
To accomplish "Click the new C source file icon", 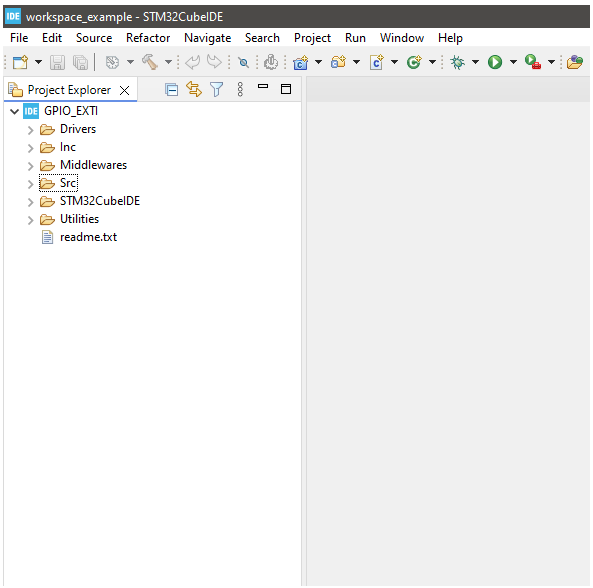I will click(377, 62).
